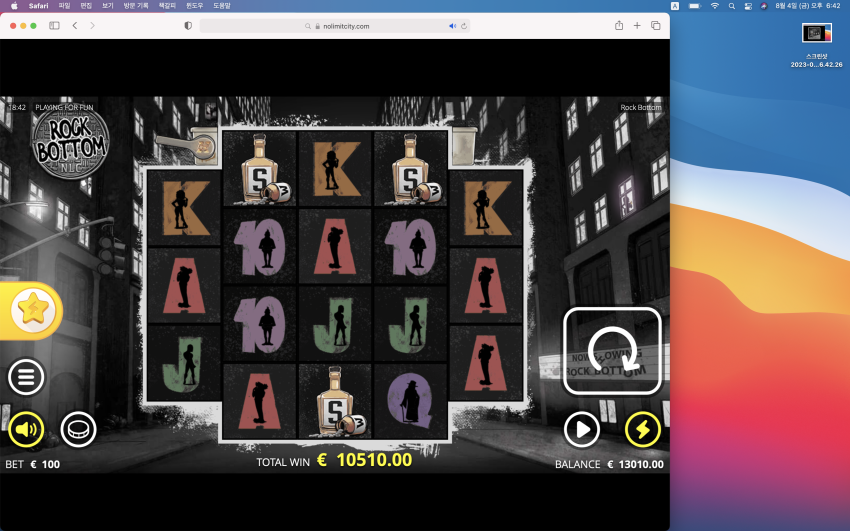
Task: Click the Rock Bottom game logo
Action: point(70,144)
